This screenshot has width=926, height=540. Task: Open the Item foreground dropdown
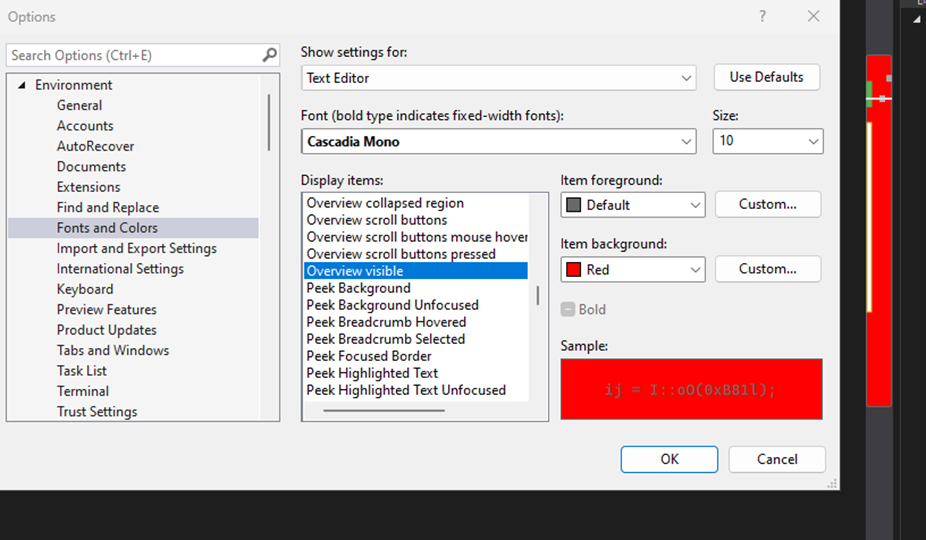[632, 205]
